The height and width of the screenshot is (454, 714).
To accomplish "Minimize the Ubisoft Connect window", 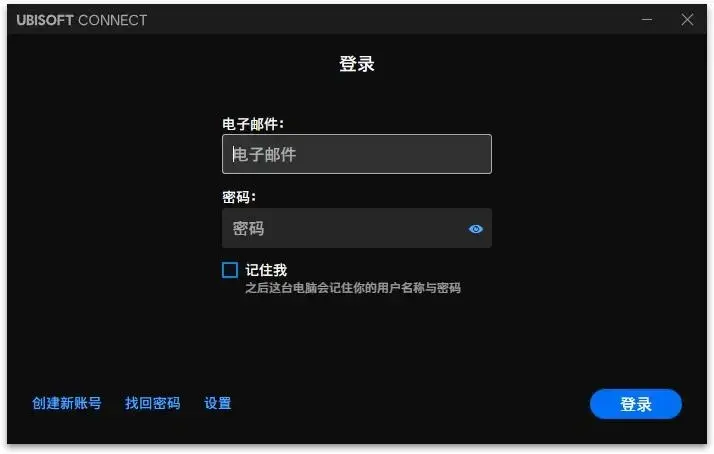I will tap(647, 20).
